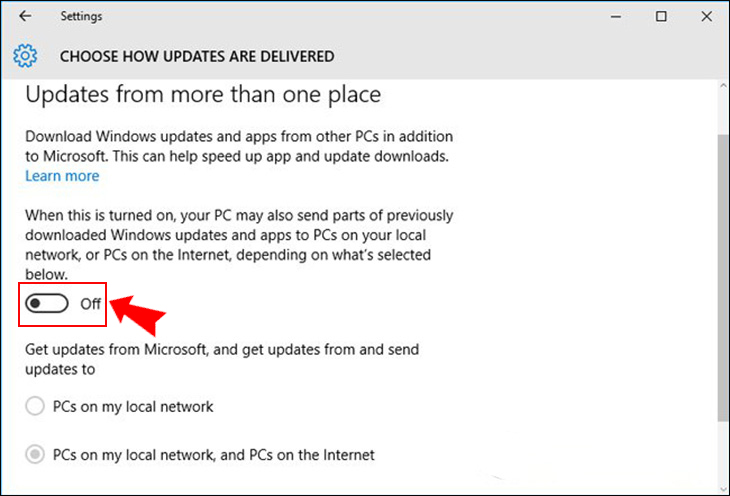Click 'Updates from more than one place' heading
The image size is (730, 496).
[203, 95]
